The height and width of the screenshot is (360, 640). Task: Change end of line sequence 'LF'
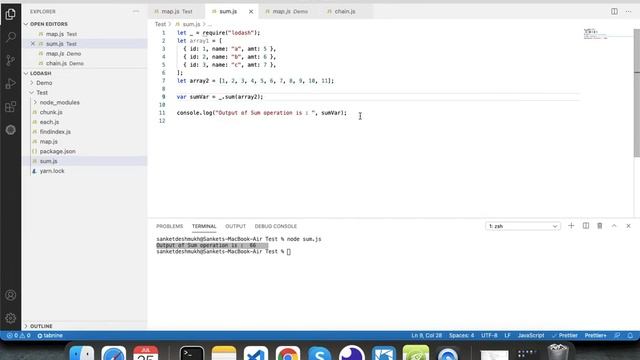pos(507,336)
